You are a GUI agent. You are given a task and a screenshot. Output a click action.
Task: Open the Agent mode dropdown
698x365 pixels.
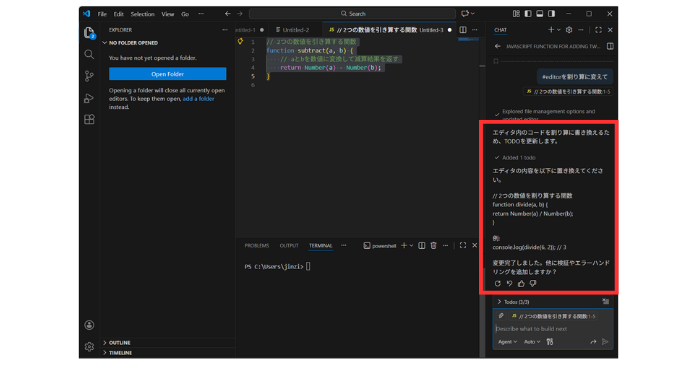(507, 342)
